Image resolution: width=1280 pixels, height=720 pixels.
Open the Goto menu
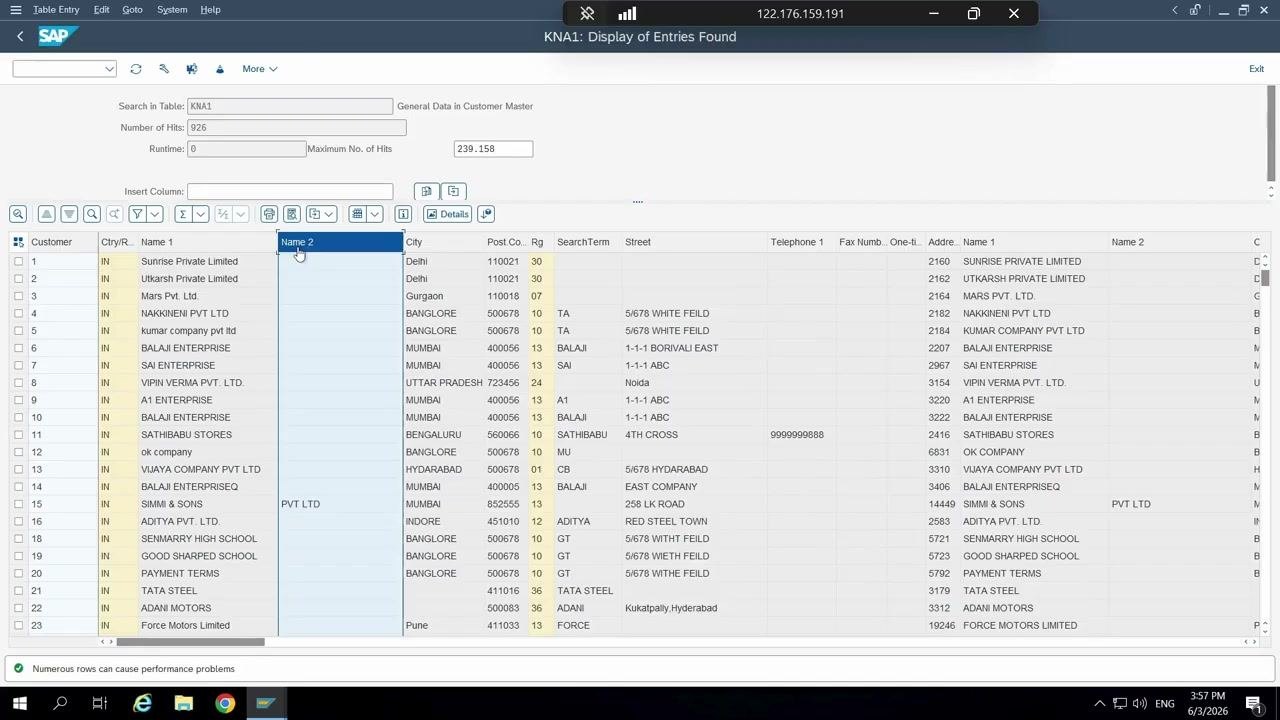[132, 10]
